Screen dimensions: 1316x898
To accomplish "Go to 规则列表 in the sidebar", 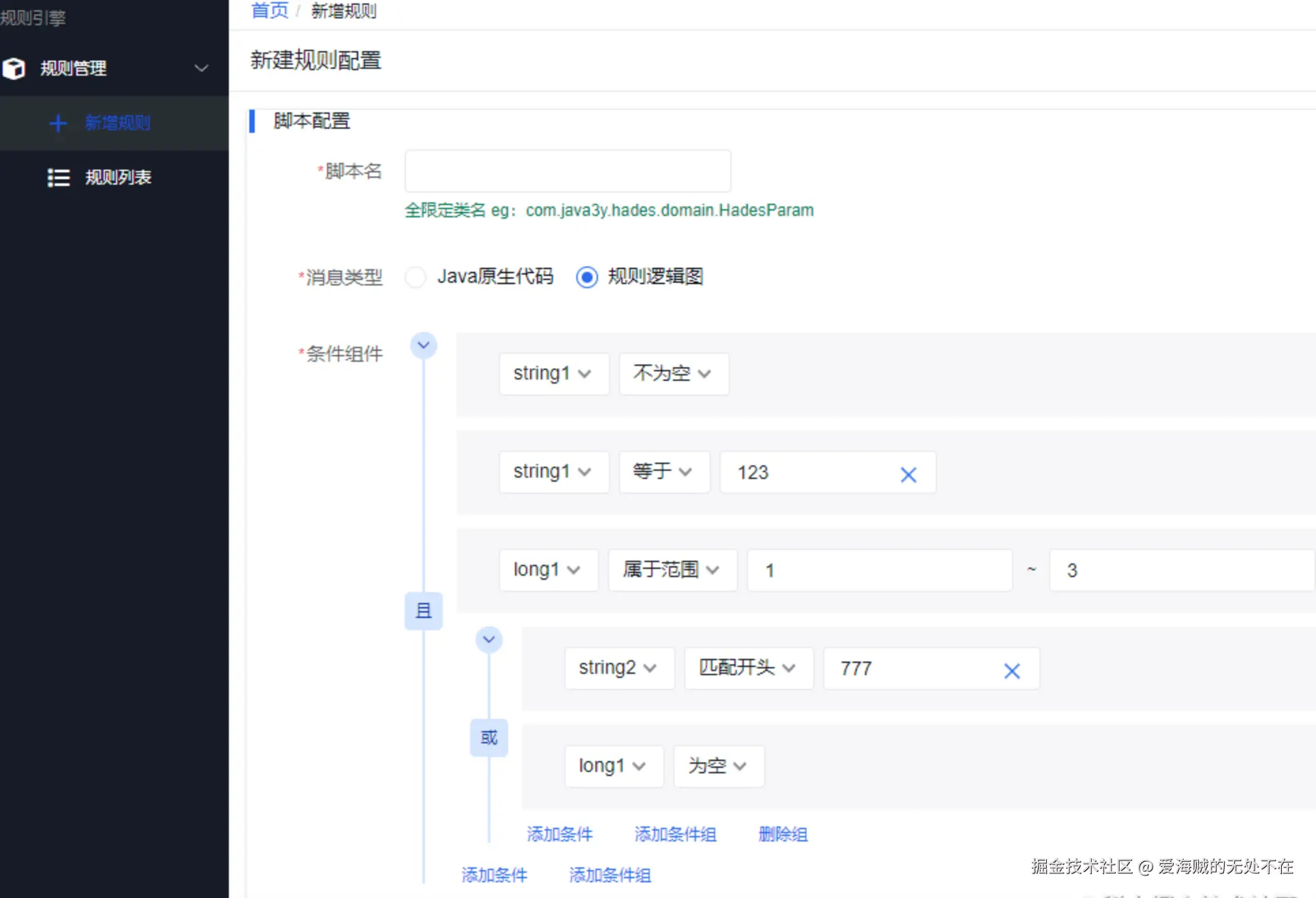I will click(118, 178).
